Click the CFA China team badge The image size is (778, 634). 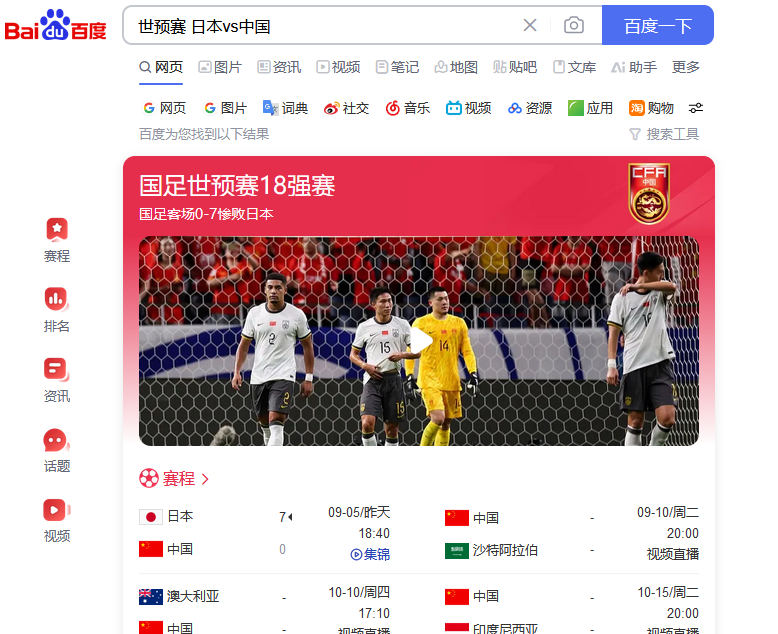[649, 193]
